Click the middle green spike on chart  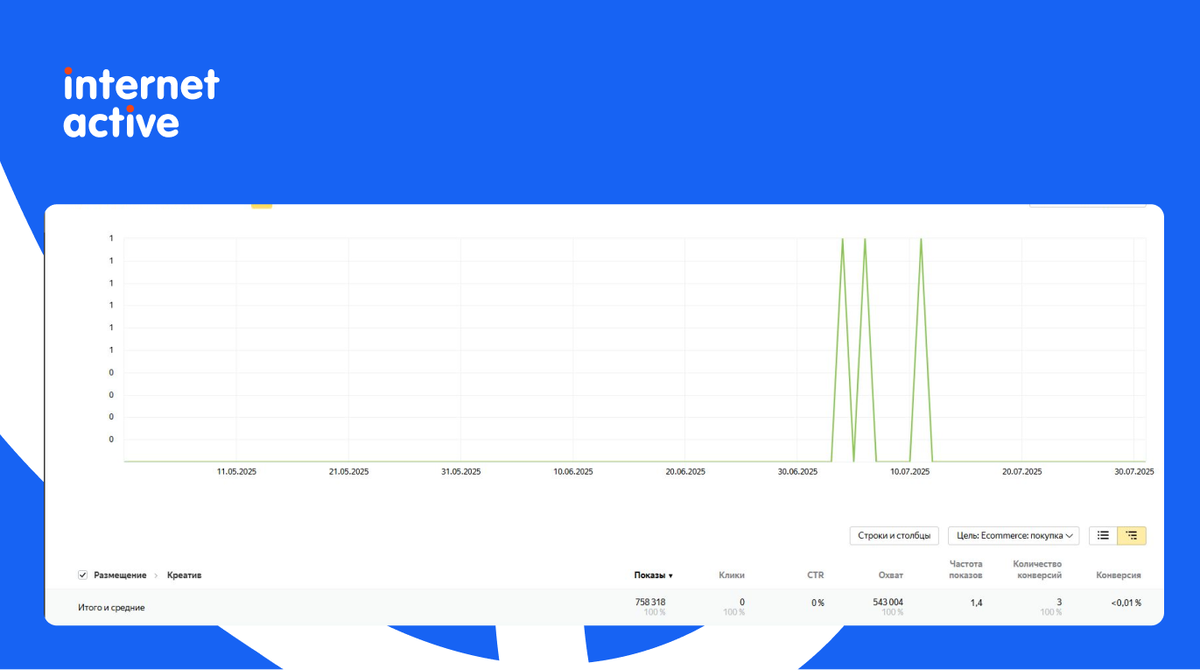[865, 242]
